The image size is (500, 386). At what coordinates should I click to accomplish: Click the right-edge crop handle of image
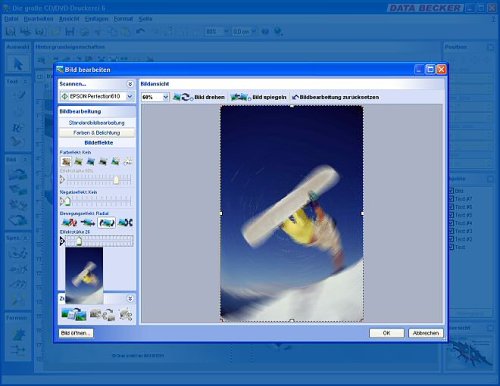pos(362,213)
